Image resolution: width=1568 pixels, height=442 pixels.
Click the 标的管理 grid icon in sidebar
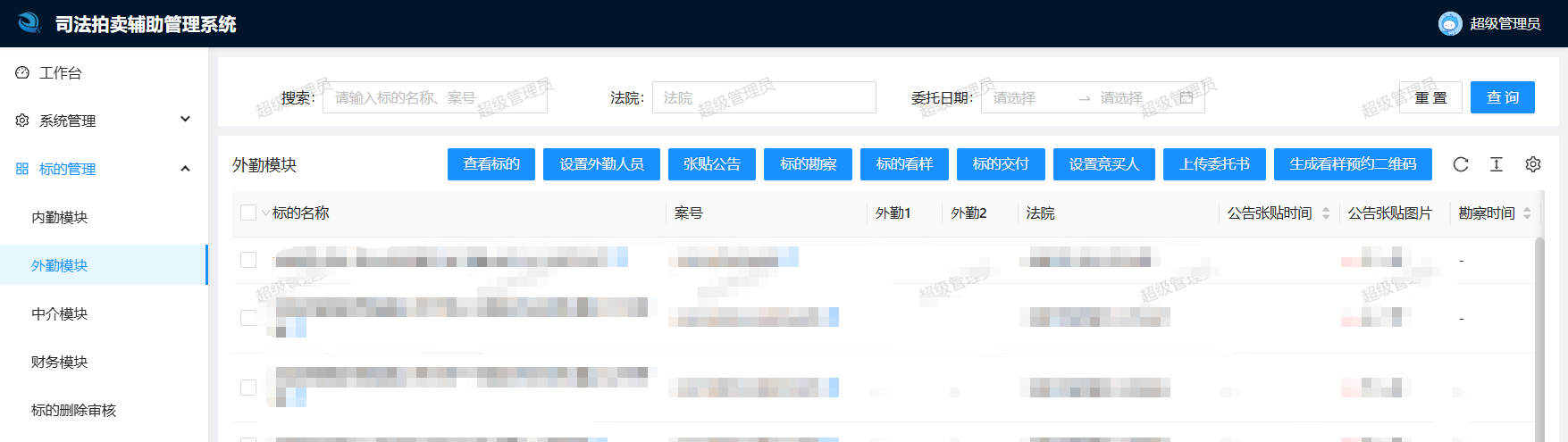coord(22,169)
